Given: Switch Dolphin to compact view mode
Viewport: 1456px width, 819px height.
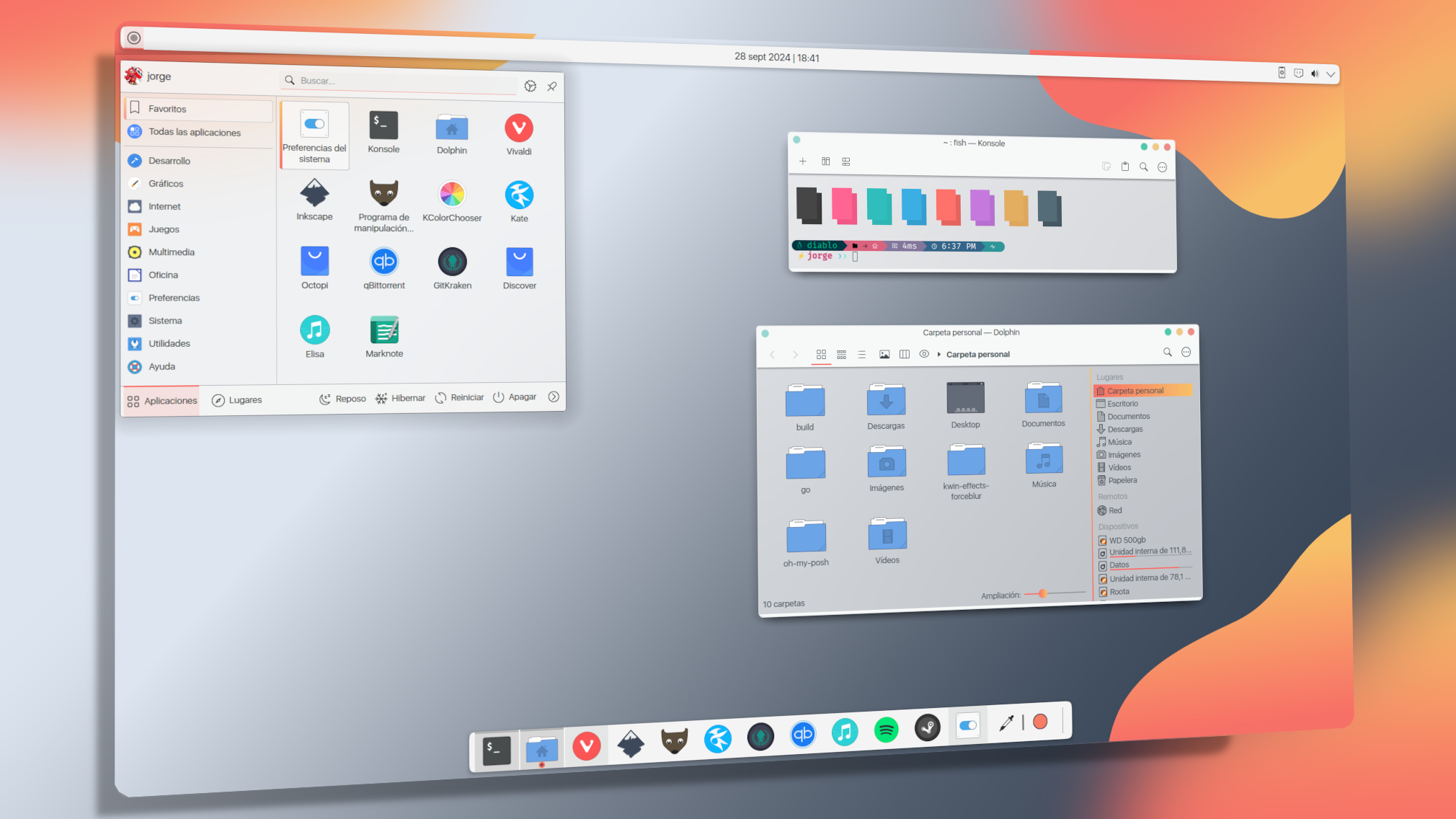Looking at the screenshot, I should coord(841,354).
